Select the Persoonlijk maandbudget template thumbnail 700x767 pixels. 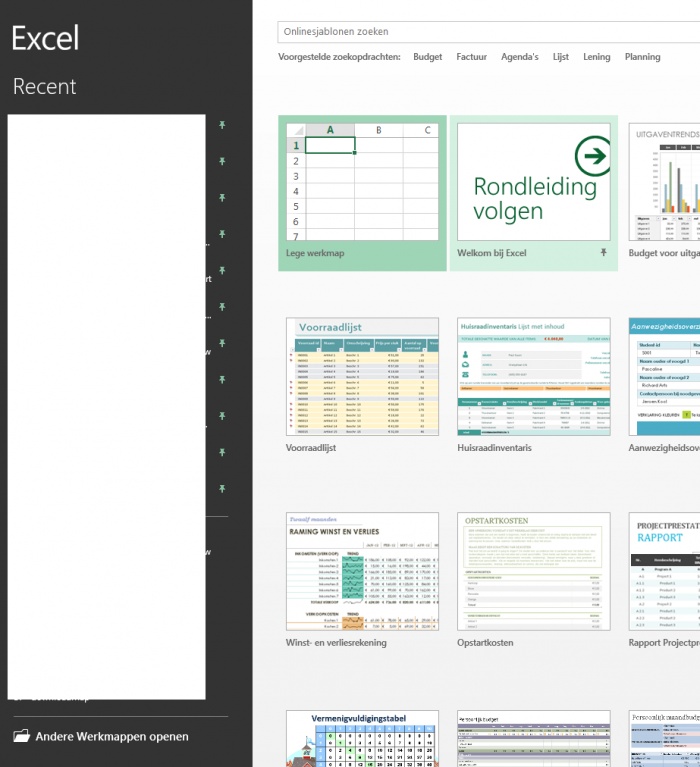664,739
